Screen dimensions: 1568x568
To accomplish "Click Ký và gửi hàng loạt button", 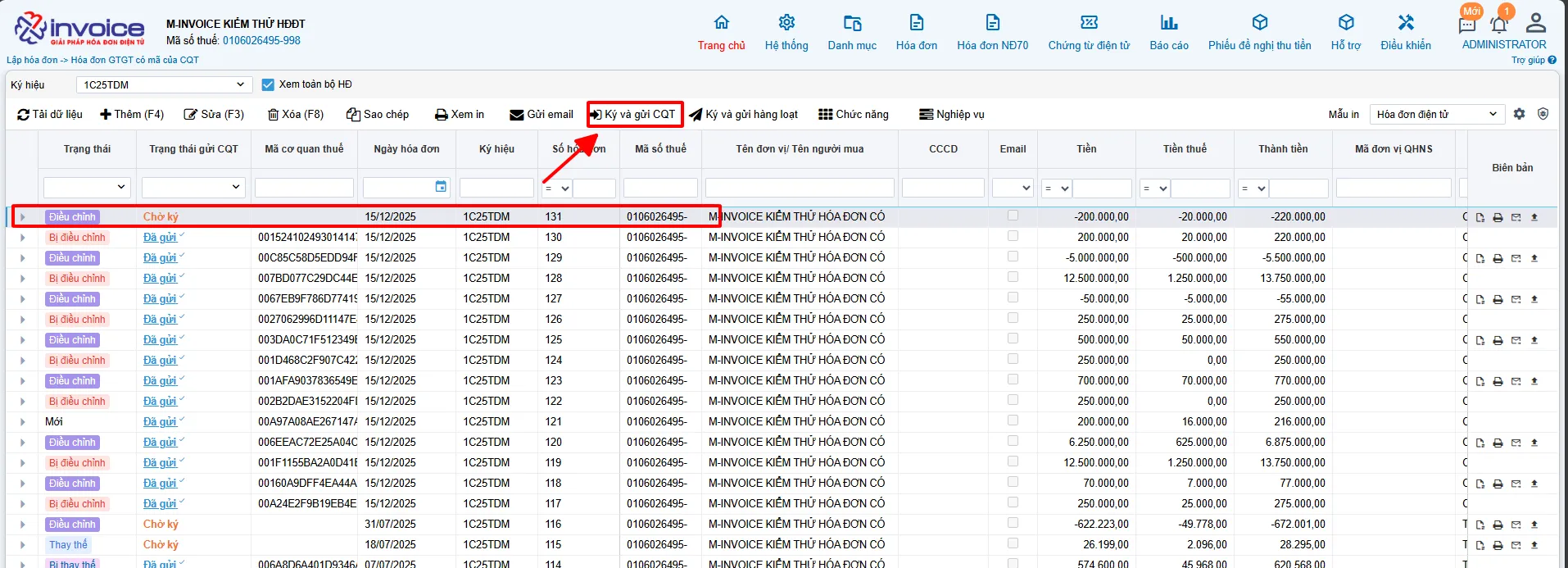I will click(743, 114).
